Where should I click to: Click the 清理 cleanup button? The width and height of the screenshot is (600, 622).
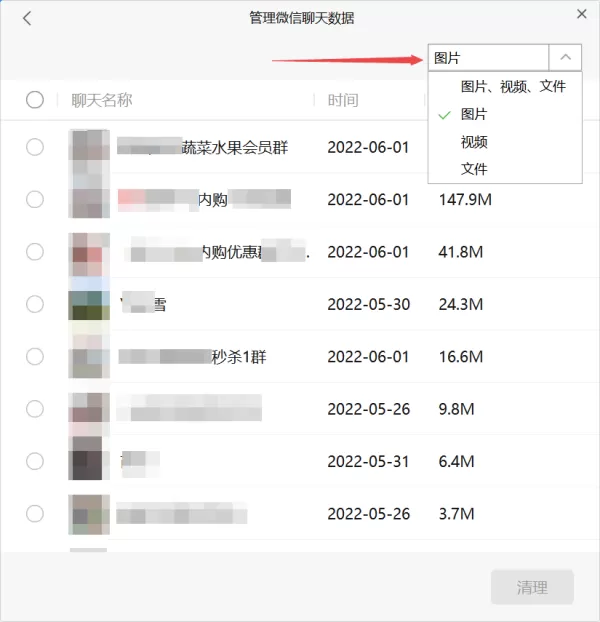pyautogui.click(x=532, y=587)
